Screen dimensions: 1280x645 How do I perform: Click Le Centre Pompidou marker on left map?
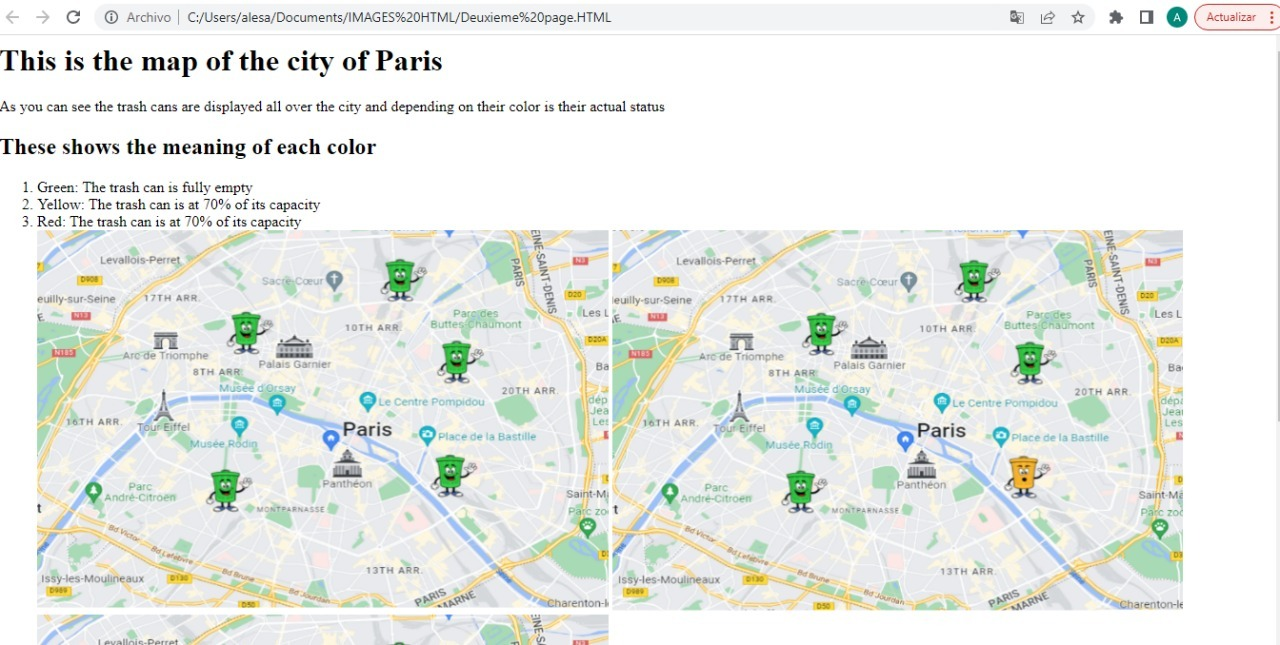(x=367, y=401)
